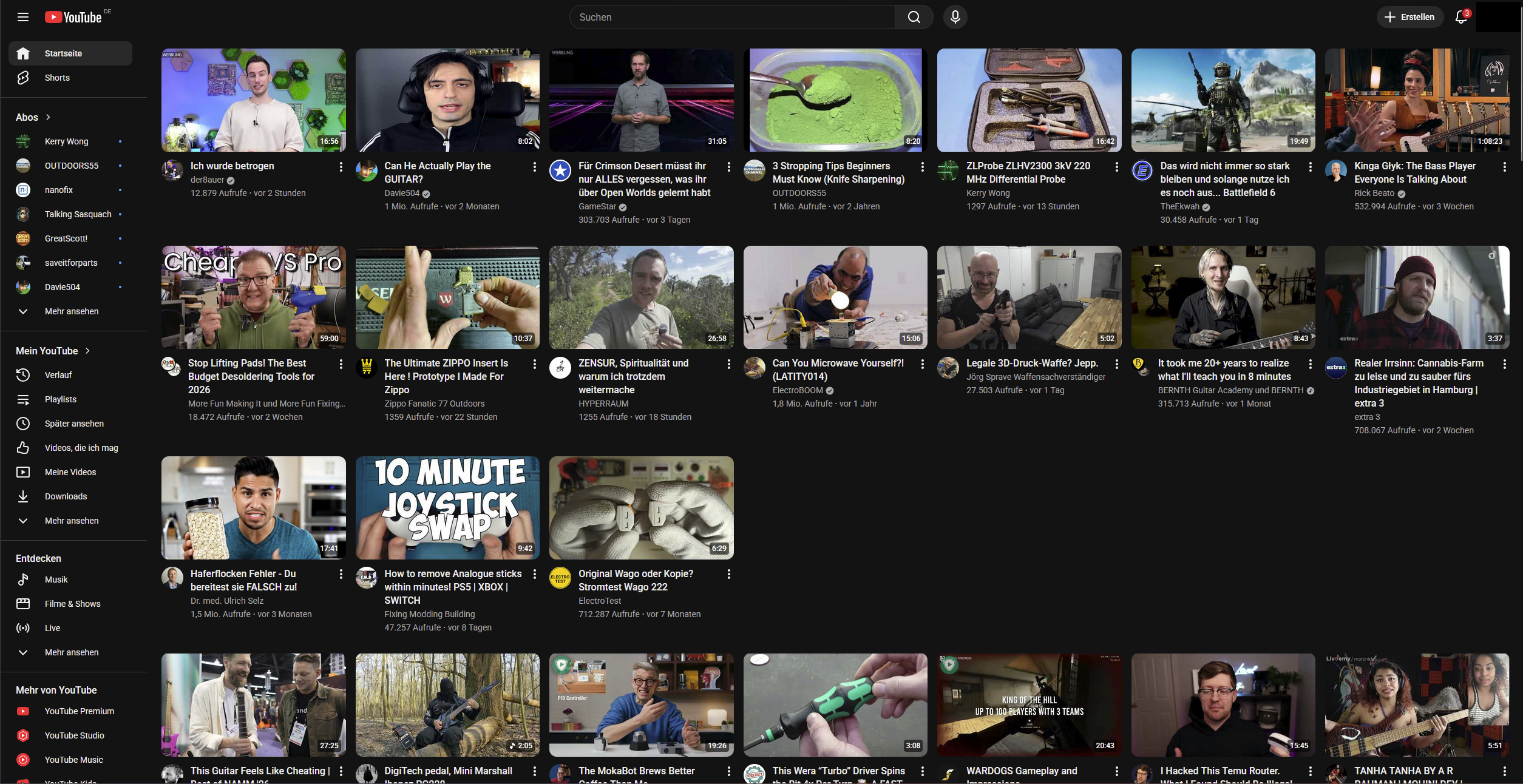Expand more subscriptions under Davie504
This screenshot has height=784, width=1523.
pyautogui.click(x=71, y=311)
